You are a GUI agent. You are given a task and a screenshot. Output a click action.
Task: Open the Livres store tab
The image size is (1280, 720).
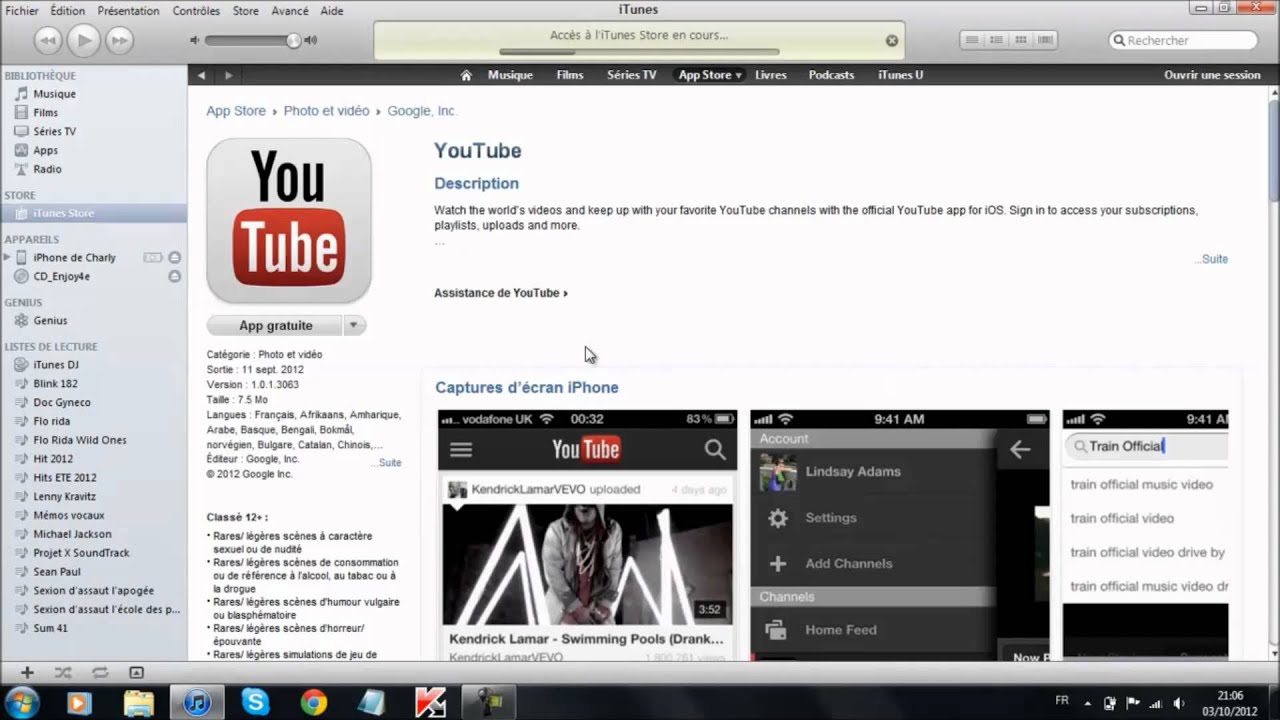[771, 75]
